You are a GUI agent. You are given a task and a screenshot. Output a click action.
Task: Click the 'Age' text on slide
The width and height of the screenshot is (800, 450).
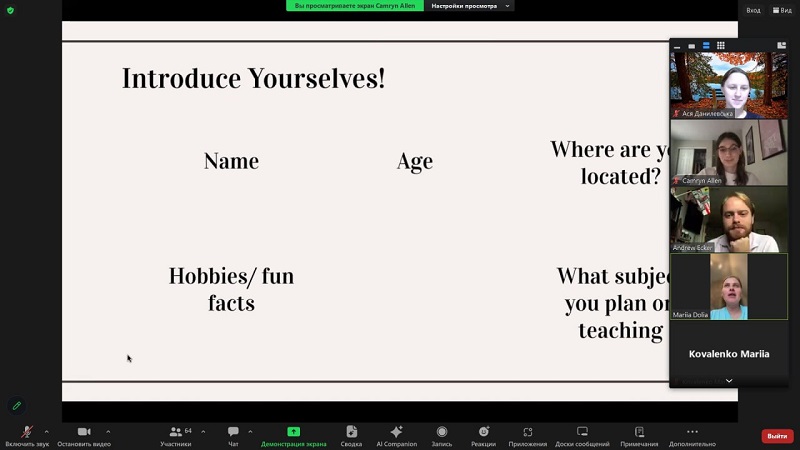point(415,162)
